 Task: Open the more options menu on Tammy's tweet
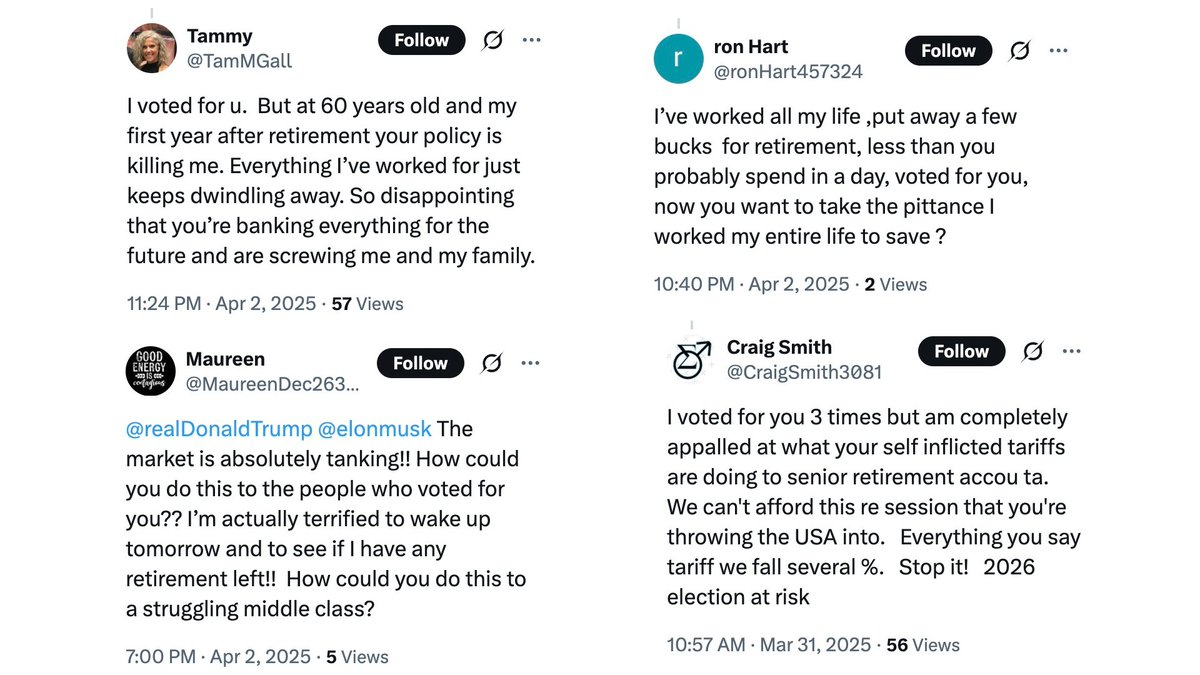pos(532,40)
